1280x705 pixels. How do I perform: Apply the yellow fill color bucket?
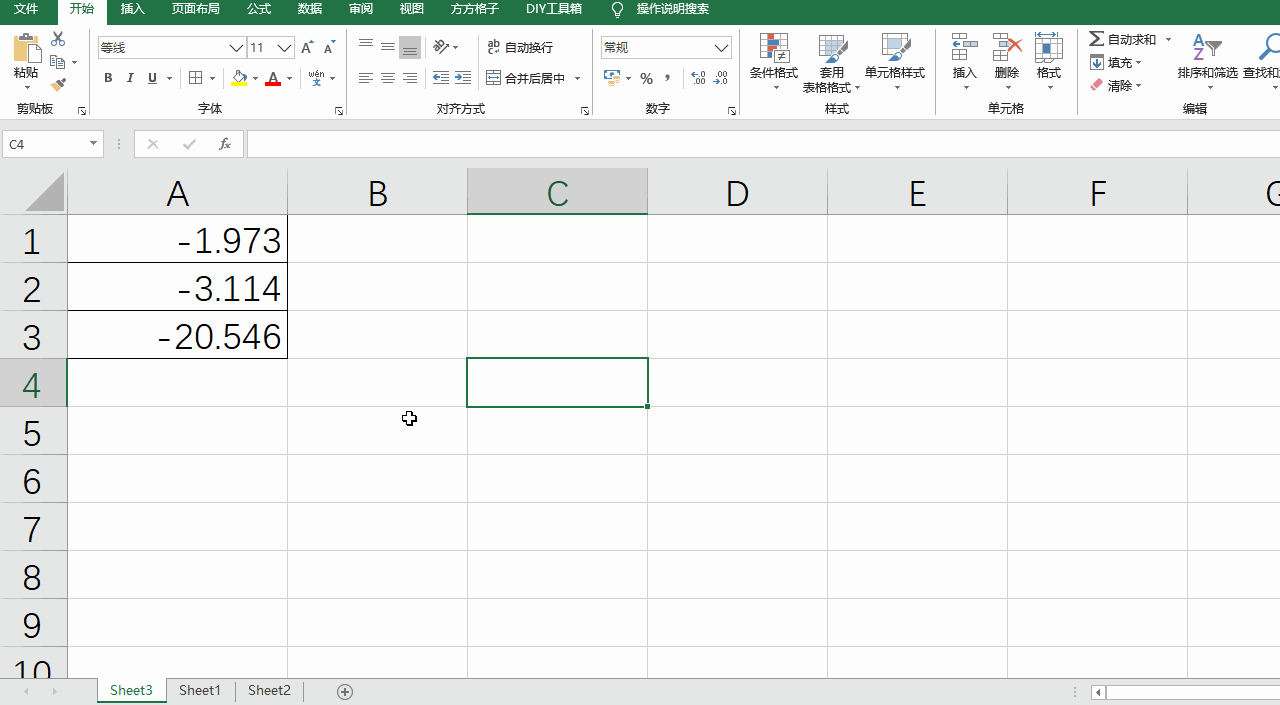pos(239,78)
